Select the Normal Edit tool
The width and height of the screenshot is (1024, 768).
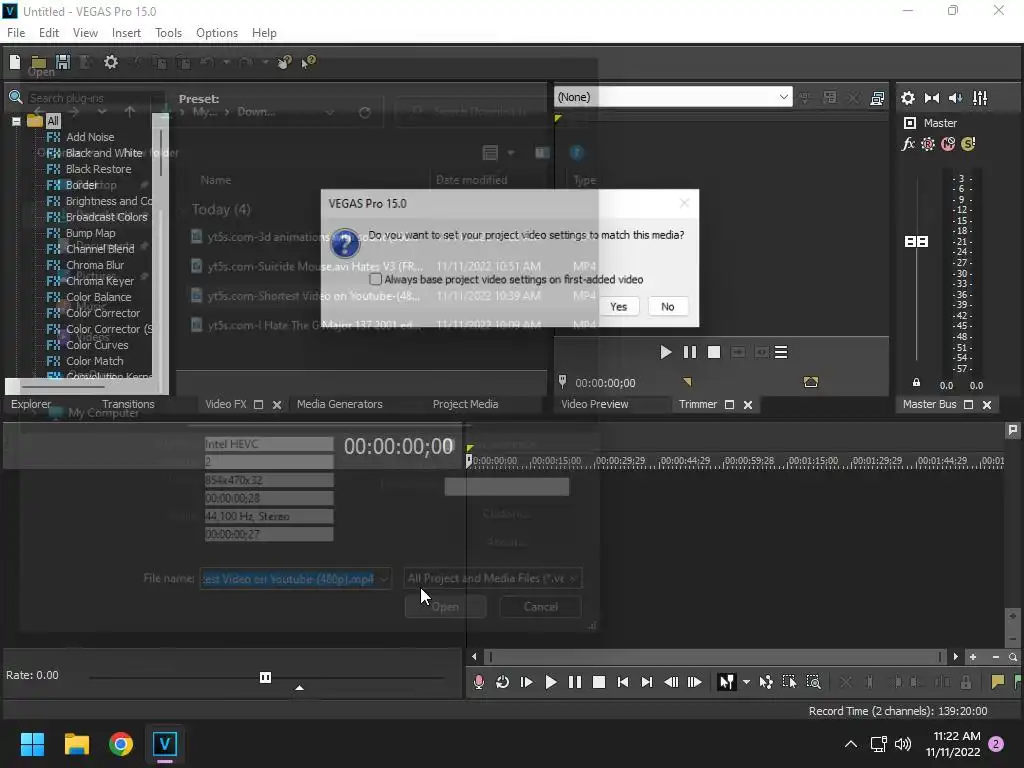coord(726,682)
